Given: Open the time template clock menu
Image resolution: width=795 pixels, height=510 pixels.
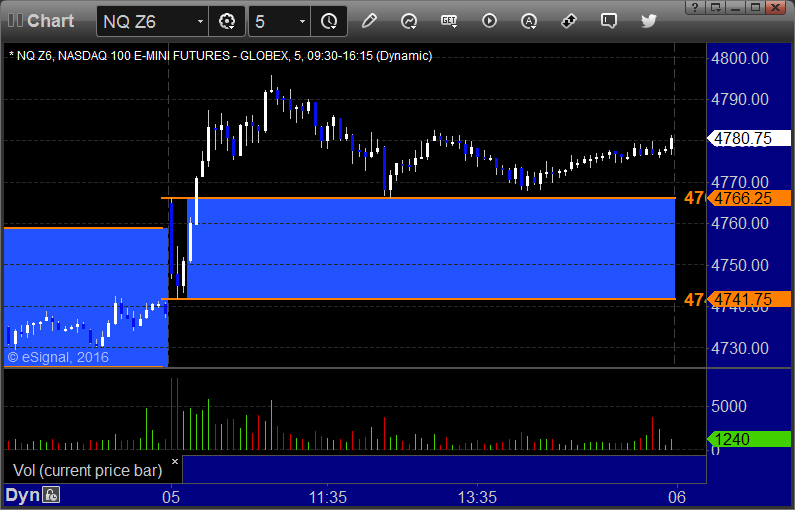Looking at the screenshot, I should tap(329, 21).
